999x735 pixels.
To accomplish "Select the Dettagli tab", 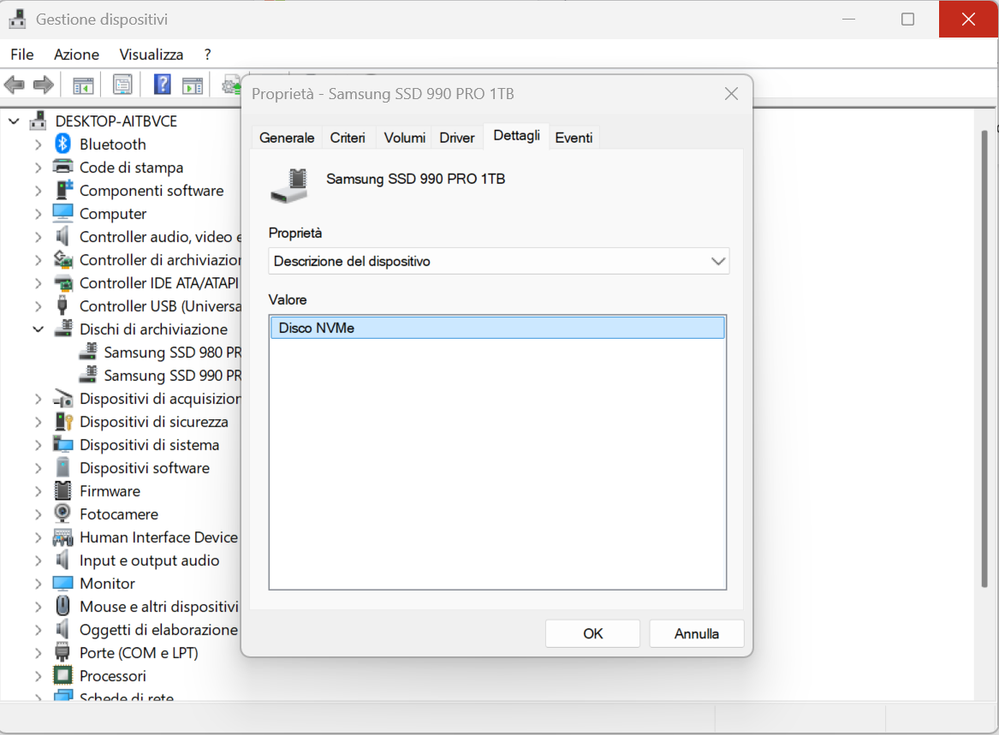I will click(x=516, y=136).
